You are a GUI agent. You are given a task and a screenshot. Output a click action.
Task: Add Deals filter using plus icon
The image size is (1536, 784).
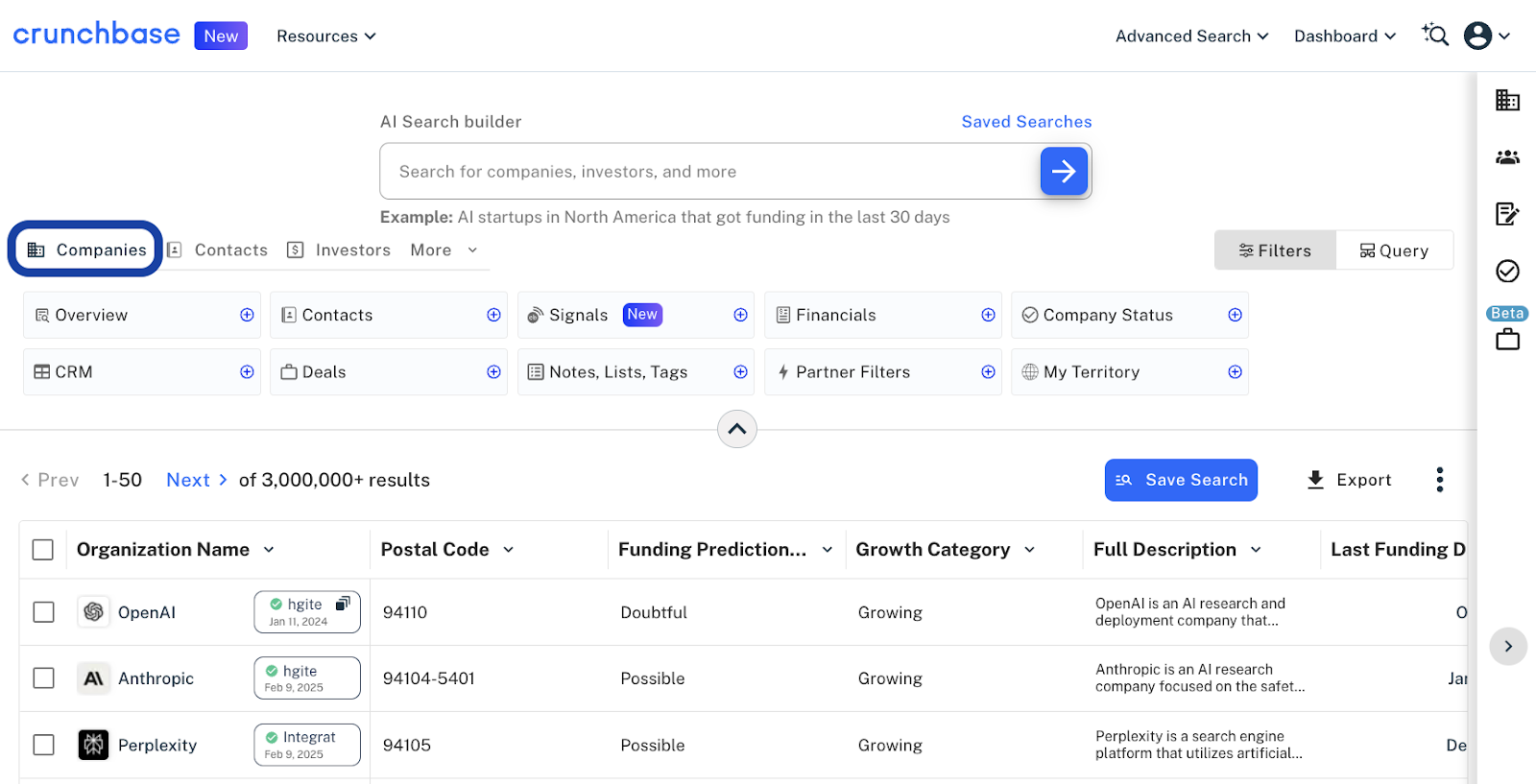493,371
